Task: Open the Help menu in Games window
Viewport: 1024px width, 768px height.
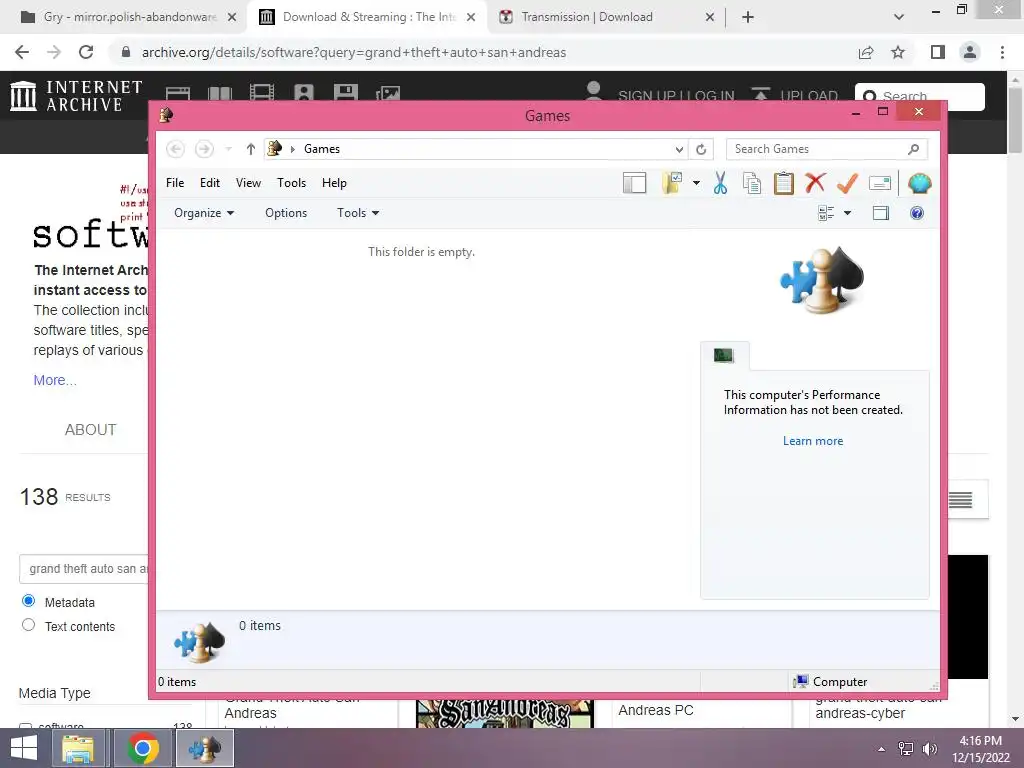Action: tap(334, 183)
